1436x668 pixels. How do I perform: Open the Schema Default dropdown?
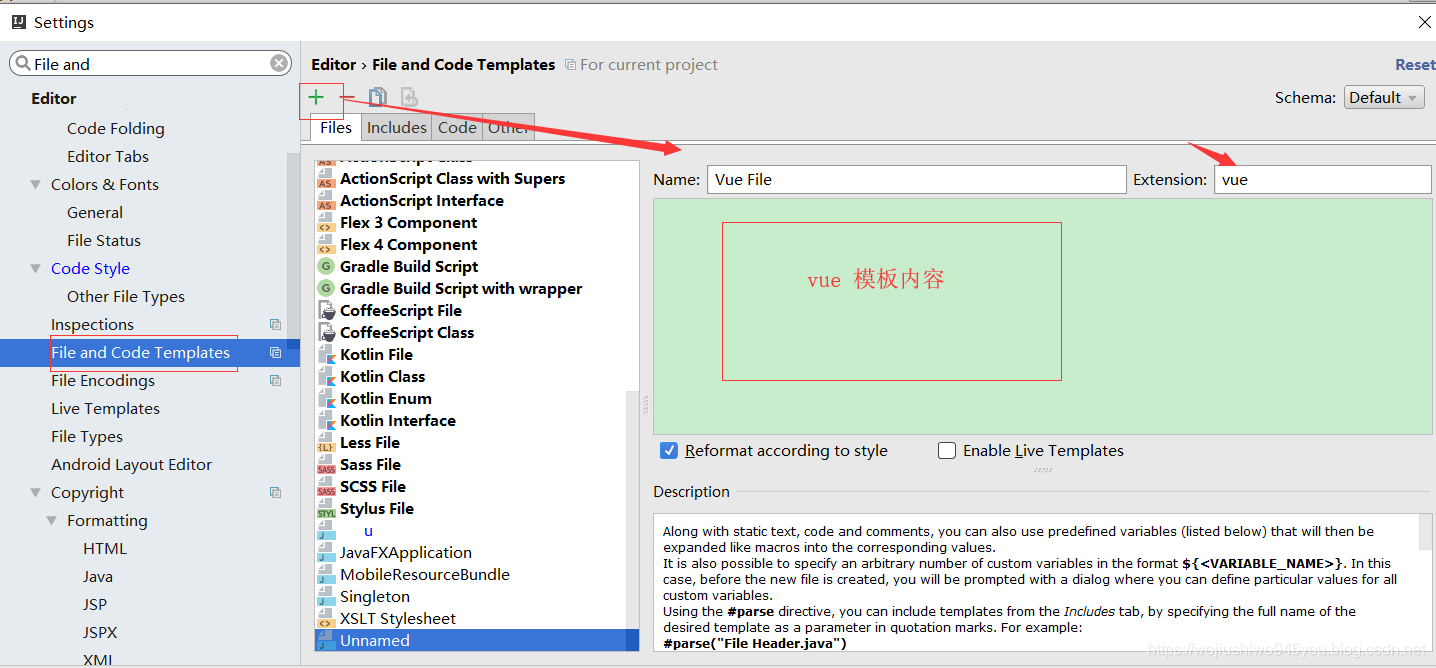coord(1384,97)
